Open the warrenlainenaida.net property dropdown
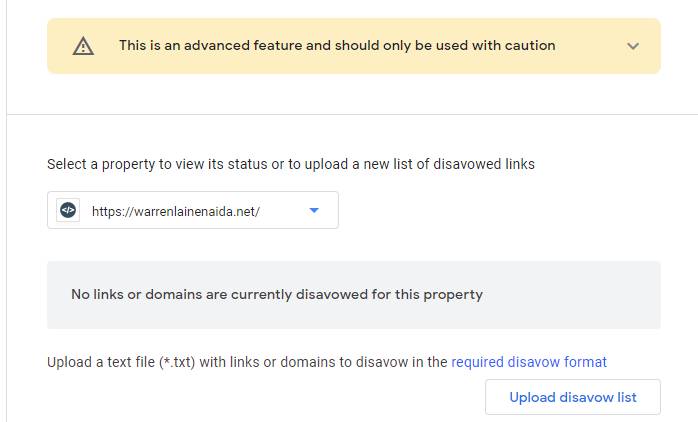 click(x=193, y=210)
